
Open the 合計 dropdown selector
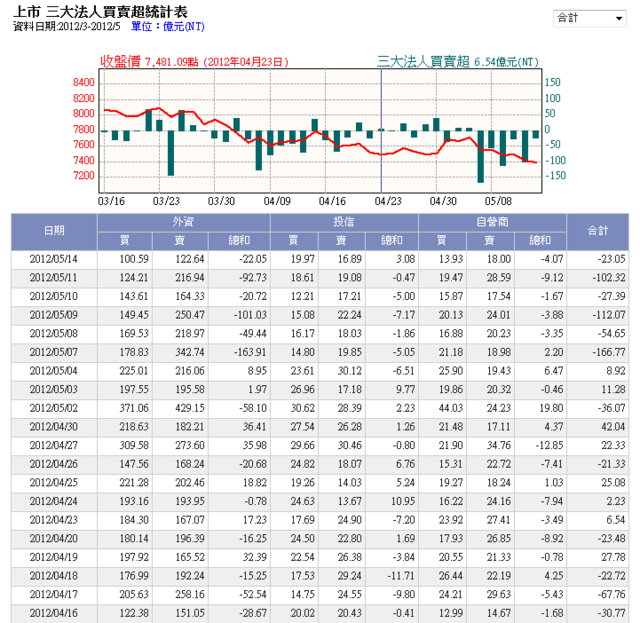coord(589,18)
